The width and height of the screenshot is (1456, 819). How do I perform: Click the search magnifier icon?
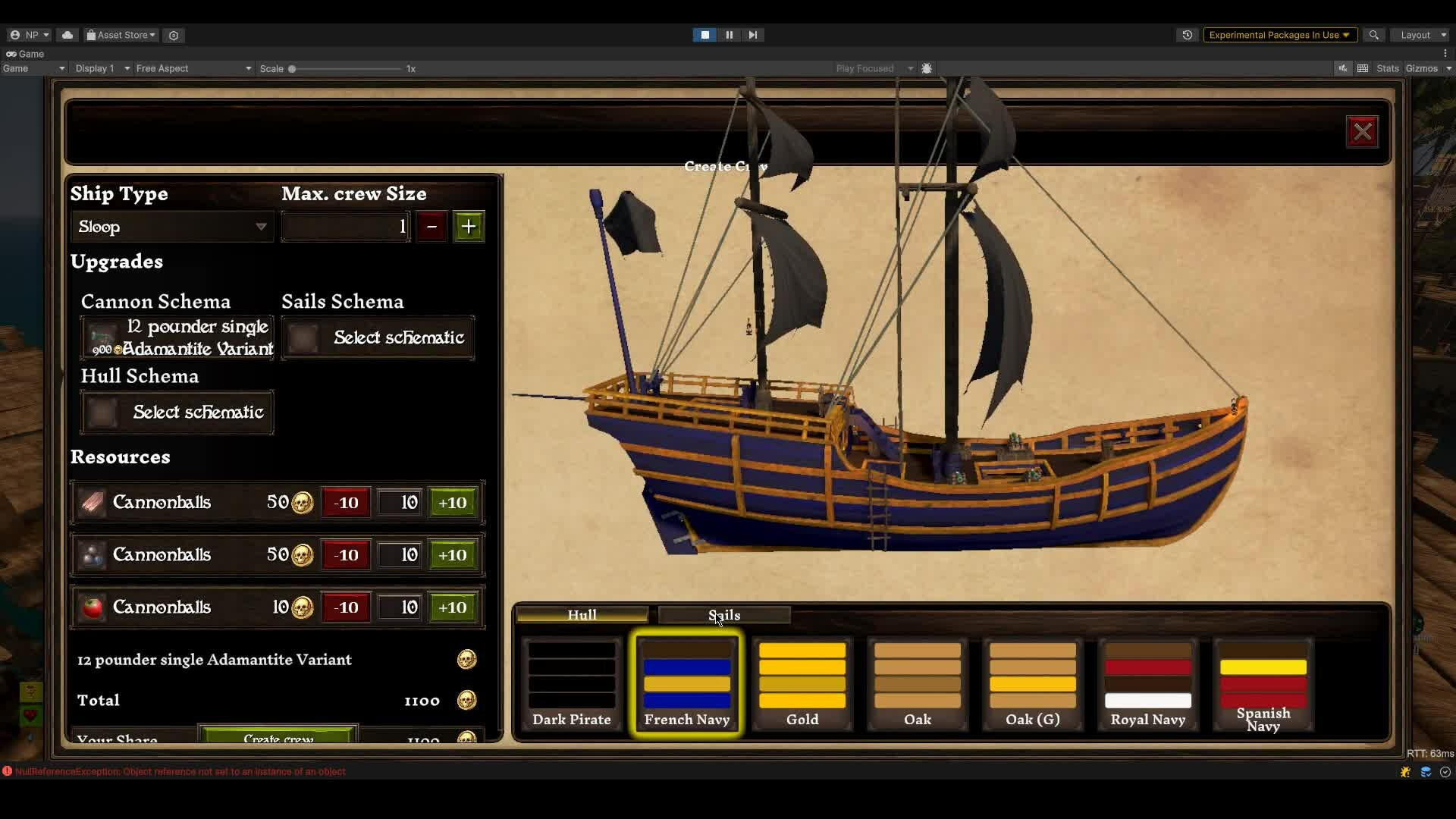pyautogui.click(x=1373, y=35)
